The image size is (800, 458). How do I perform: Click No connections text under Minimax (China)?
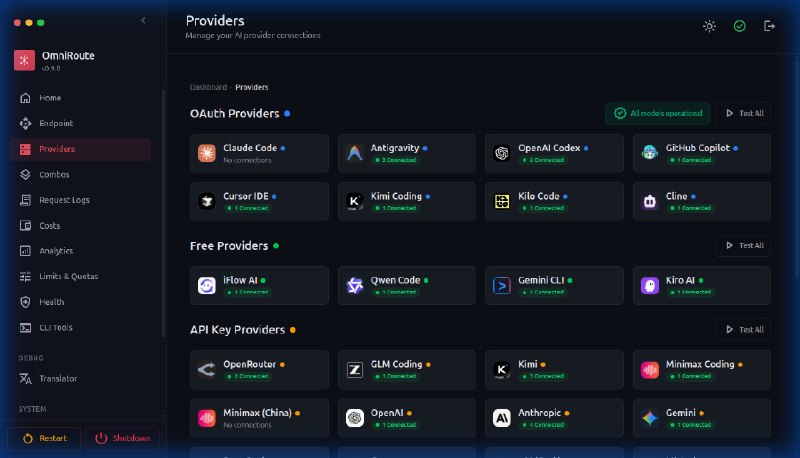(247, 425)
